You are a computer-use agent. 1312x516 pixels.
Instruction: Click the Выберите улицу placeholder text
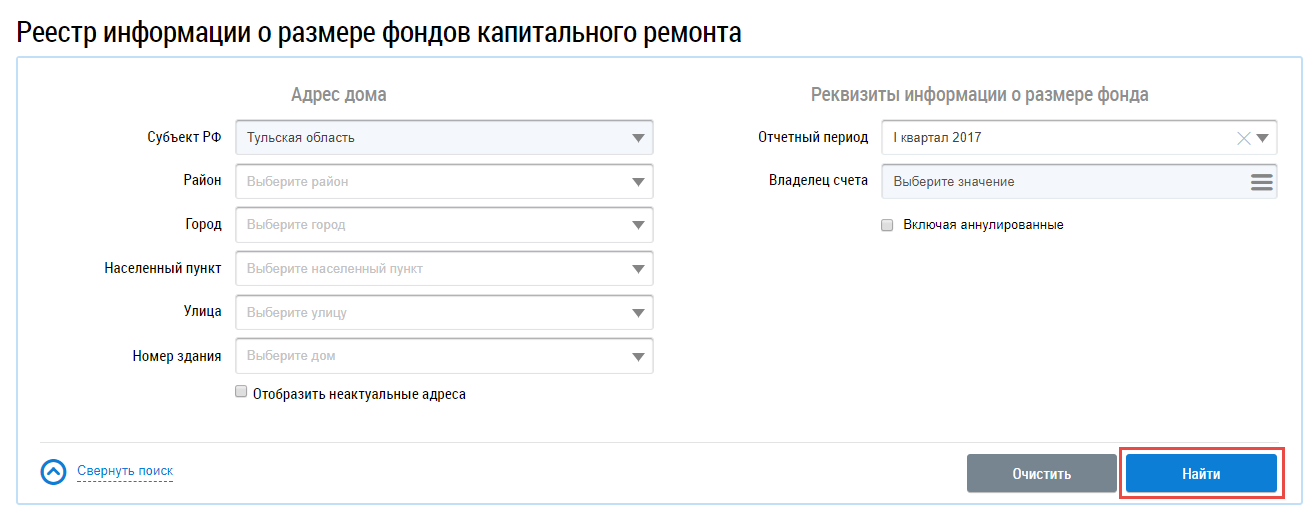297,313
